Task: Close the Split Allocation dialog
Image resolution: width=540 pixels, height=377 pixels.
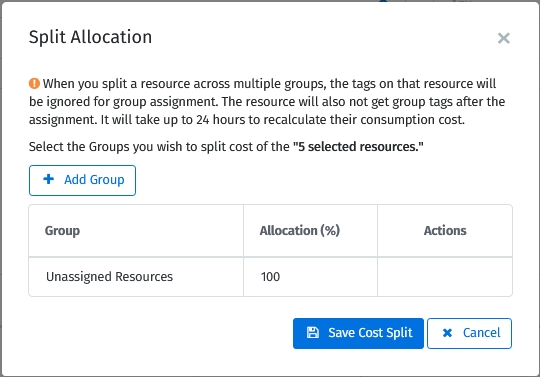Action: tap(503, 38)
